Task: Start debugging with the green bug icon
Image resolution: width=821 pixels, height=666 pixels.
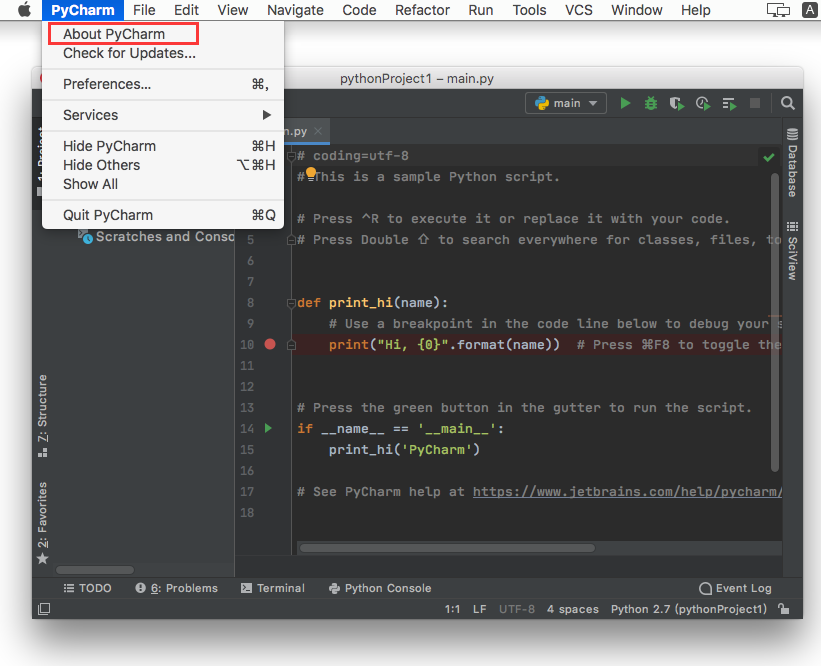Action: (651, 103)
